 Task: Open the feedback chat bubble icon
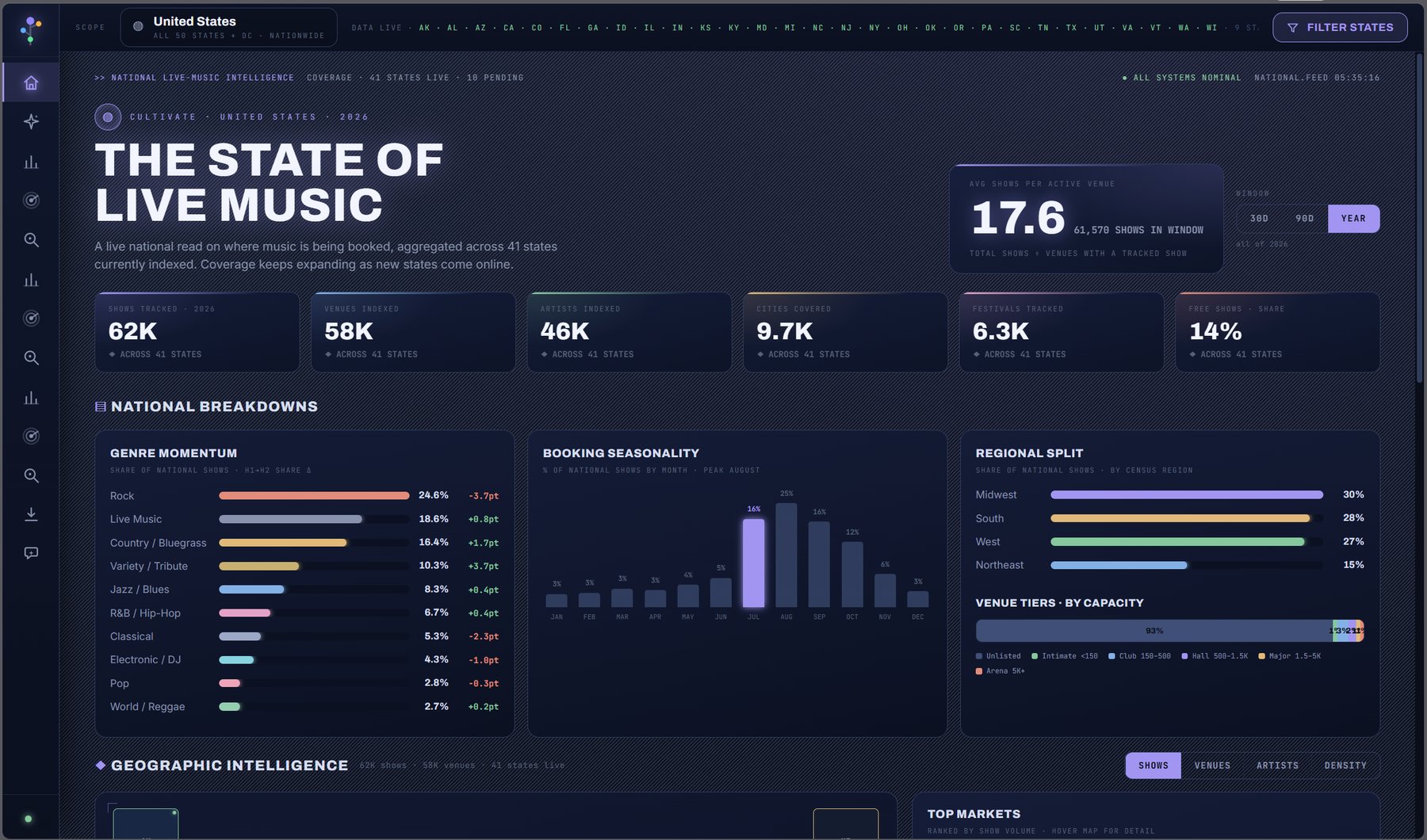[x=31, y=553]
